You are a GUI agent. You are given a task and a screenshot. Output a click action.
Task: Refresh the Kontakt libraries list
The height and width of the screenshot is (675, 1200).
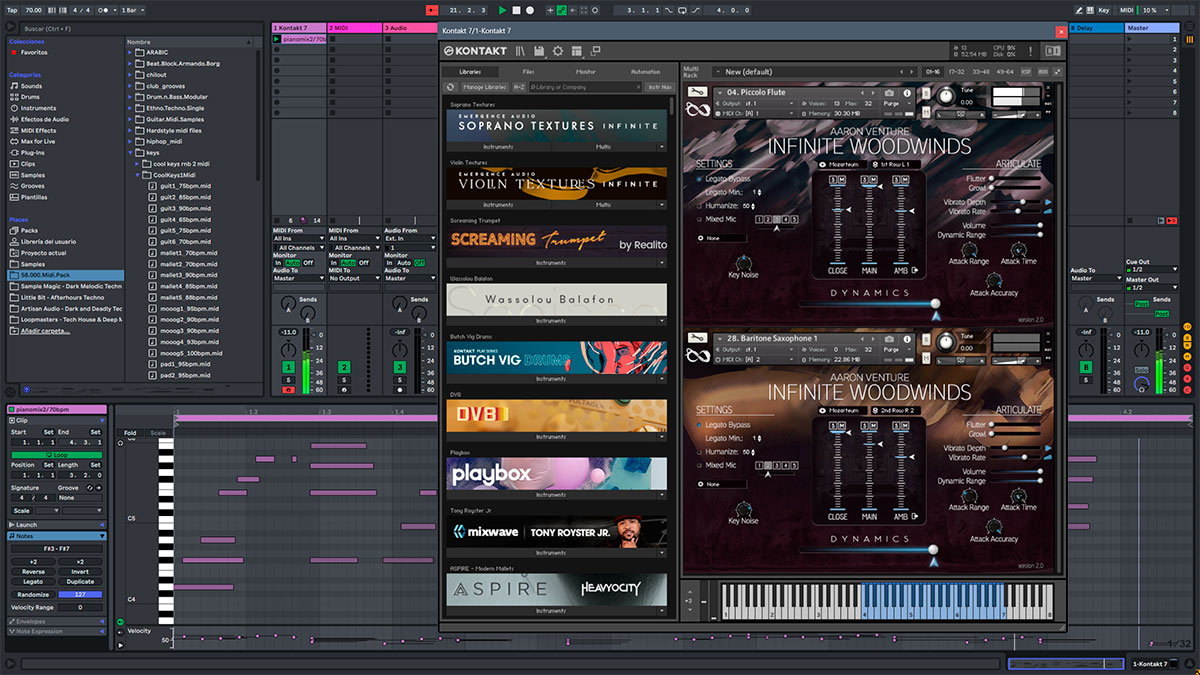(x=451, y=87)
